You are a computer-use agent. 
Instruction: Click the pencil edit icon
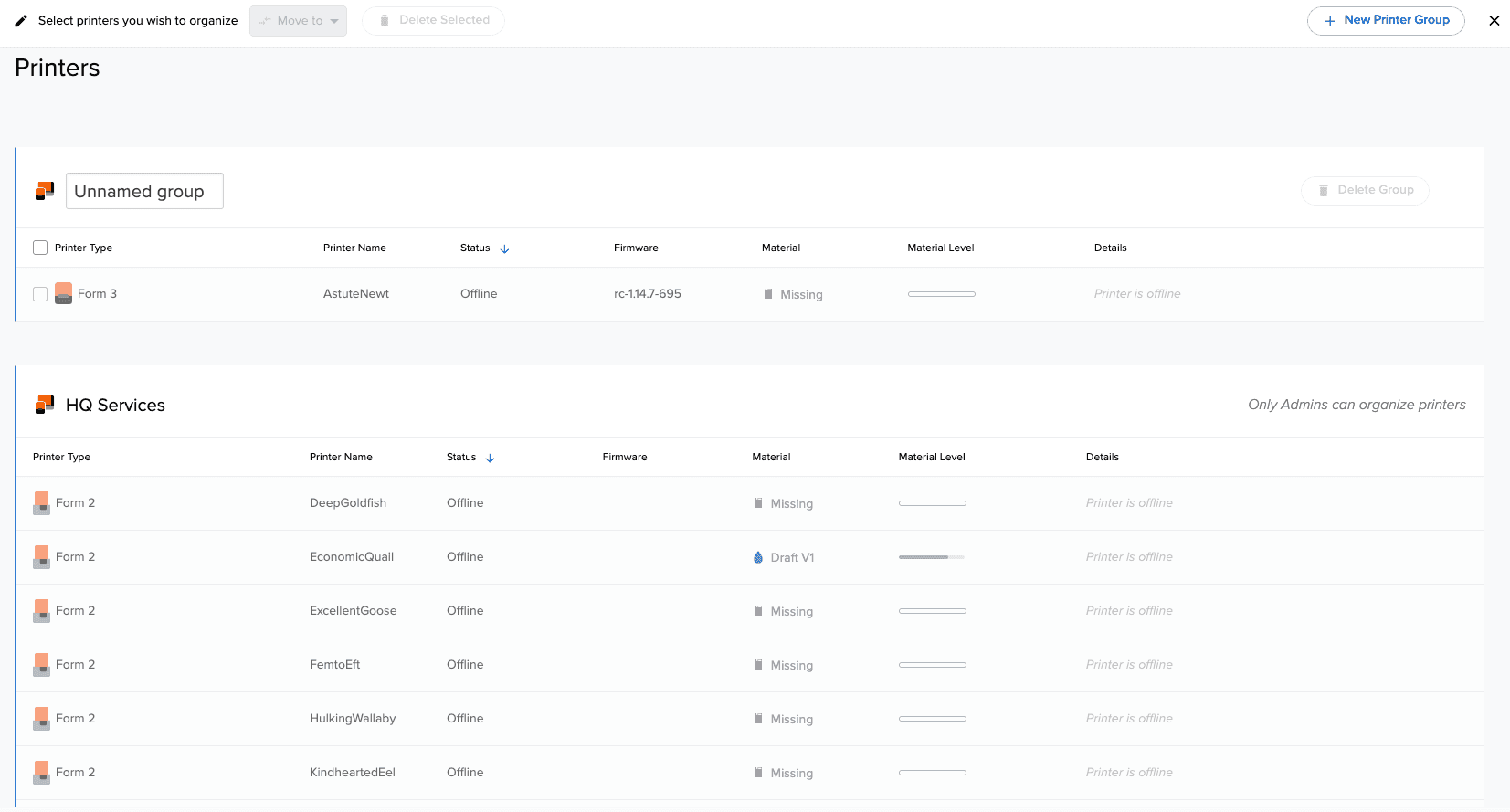coord(21,20)
